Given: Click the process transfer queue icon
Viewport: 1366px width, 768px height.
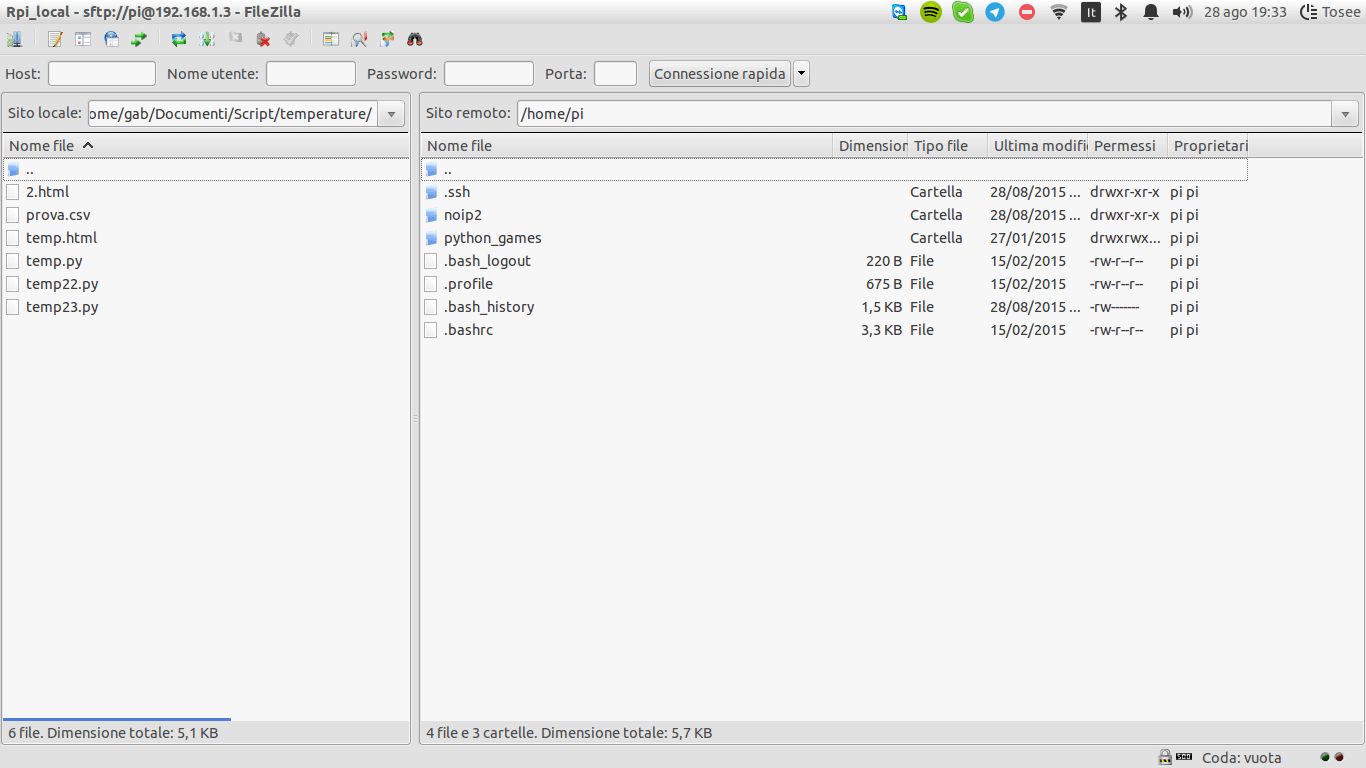Looking at the screenshot, I should coord(207,39).
